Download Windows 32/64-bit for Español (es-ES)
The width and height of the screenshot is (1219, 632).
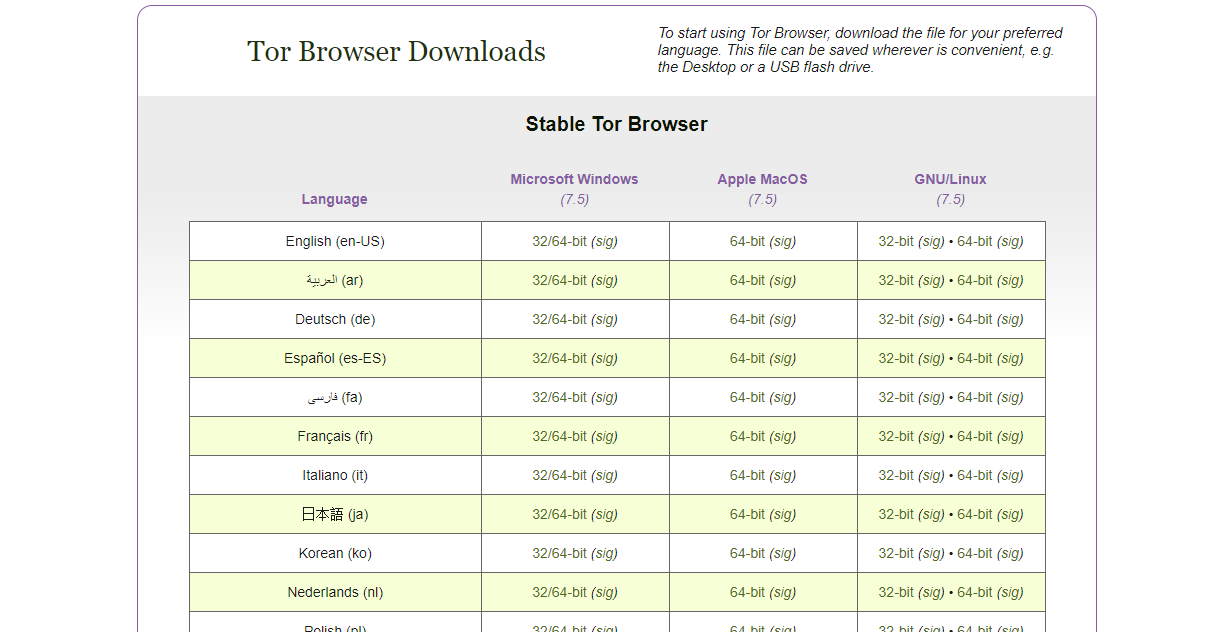(559, 358)
